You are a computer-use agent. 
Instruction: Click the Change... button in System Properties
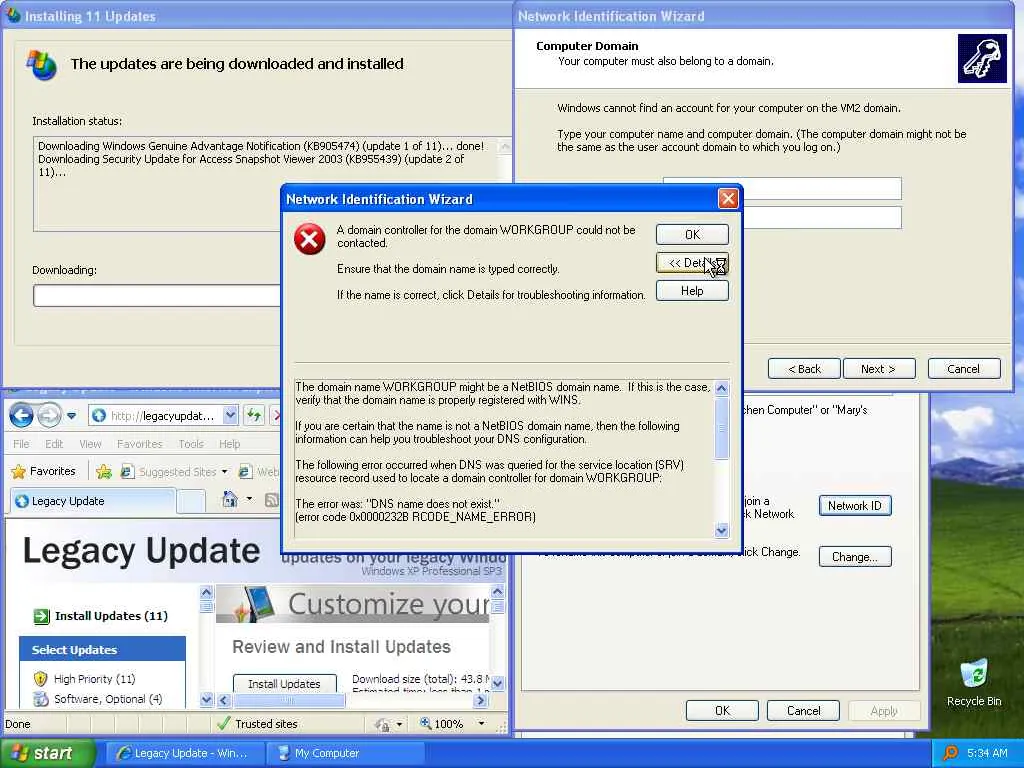(x=854, y=556)
